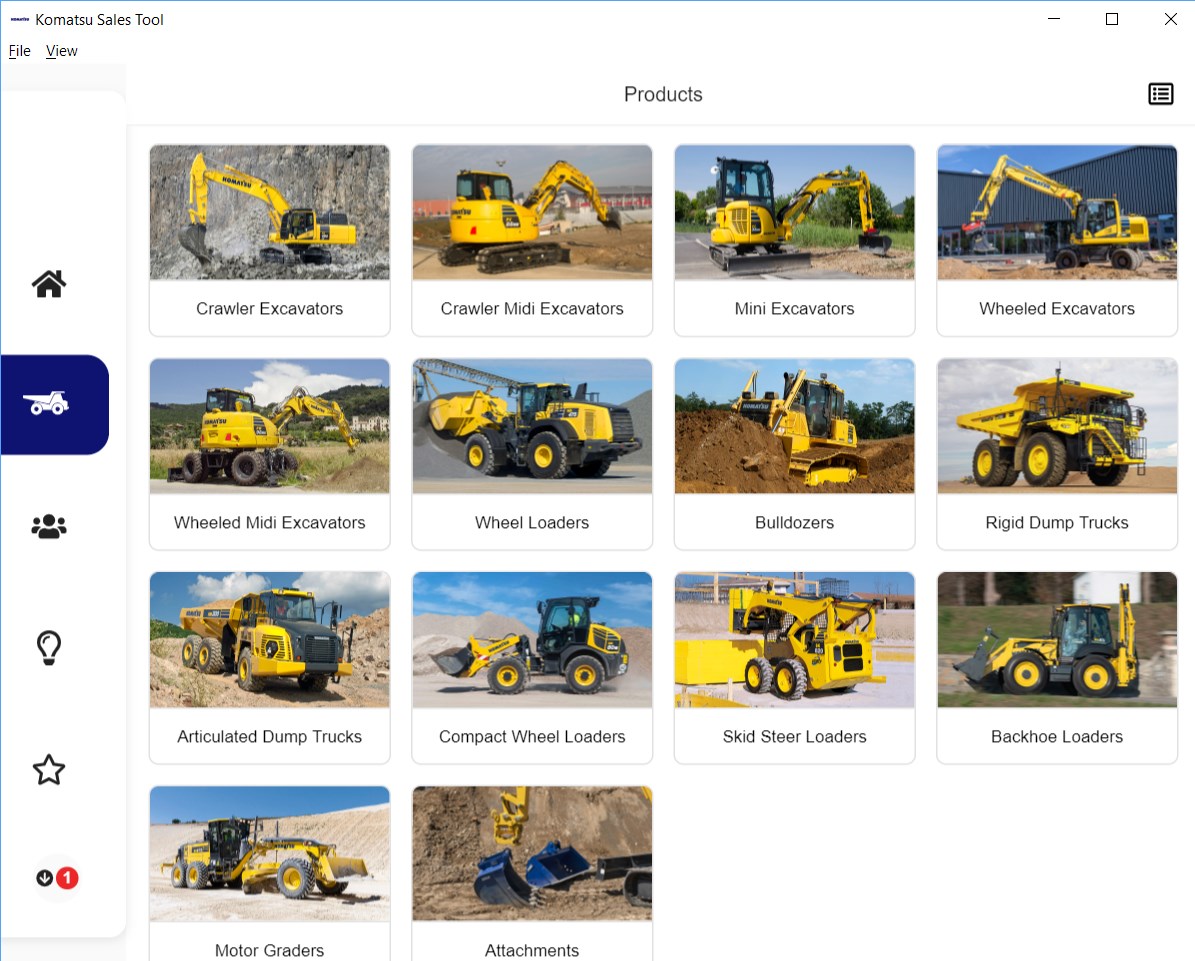This screenshot has width=1195, height=961.
Task: Maximize the Komatsu Sales Tool window
Action: 1112,19
